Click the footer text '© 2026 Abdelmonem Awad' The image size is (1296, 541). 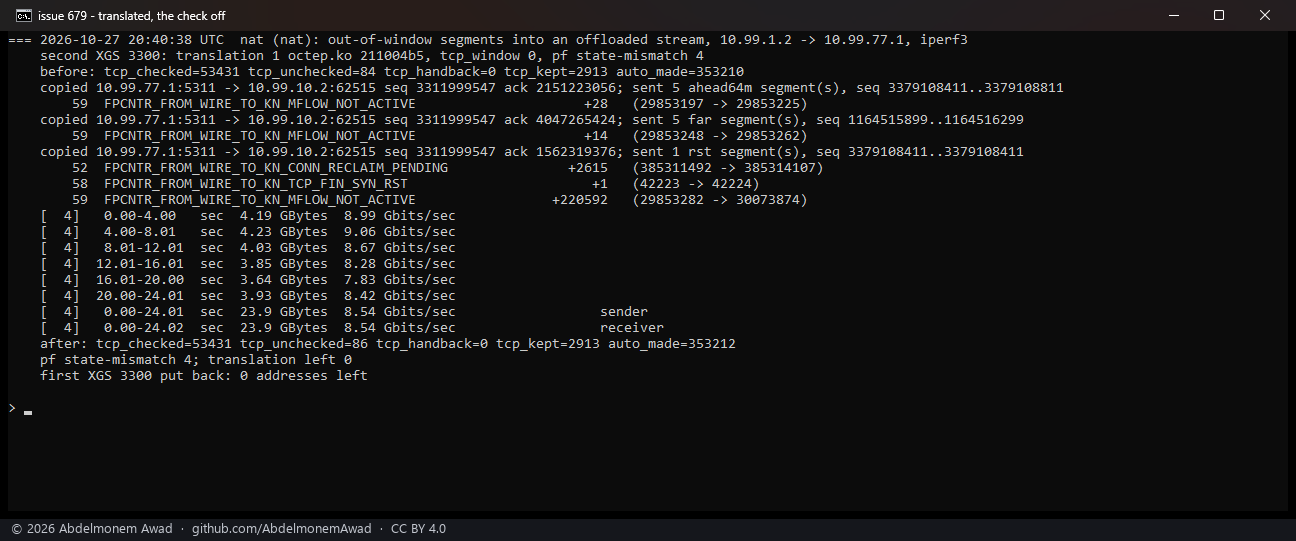point(91,529)
